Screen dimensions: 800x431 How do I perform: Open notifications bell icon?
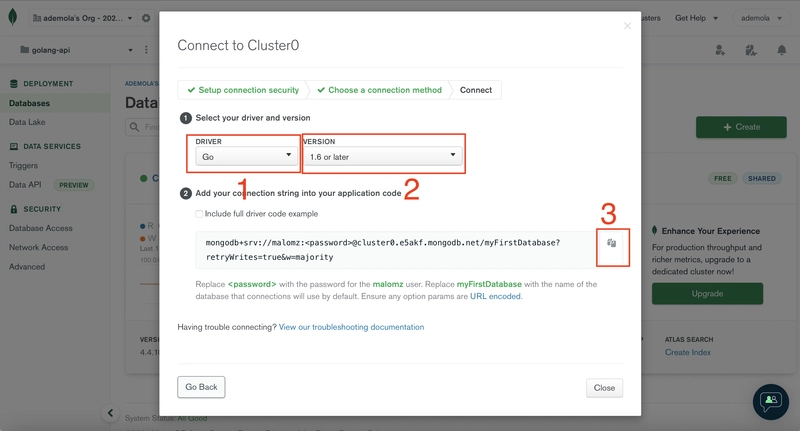[x=782, y=50]
